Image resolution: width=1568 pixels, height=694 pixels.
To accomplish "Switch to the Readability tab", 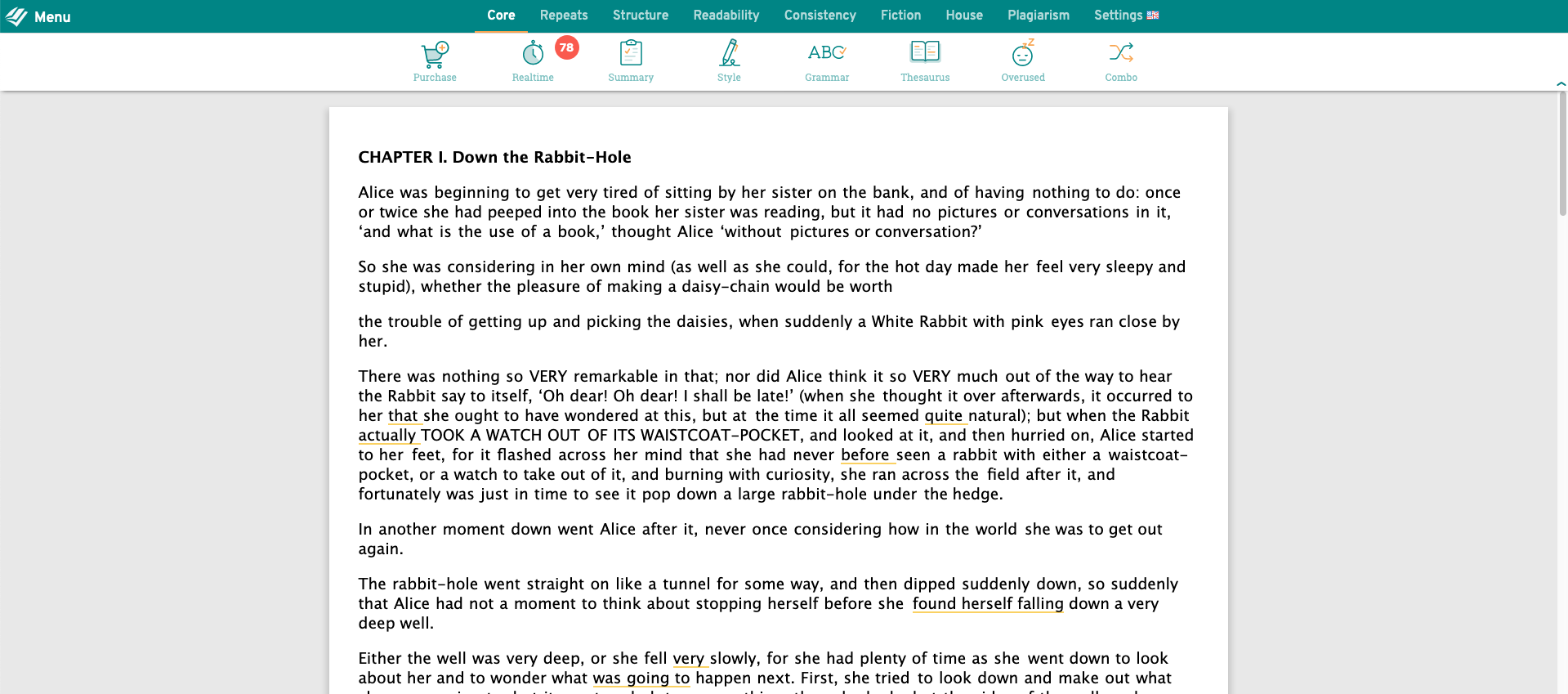I will tap(726, 16).
